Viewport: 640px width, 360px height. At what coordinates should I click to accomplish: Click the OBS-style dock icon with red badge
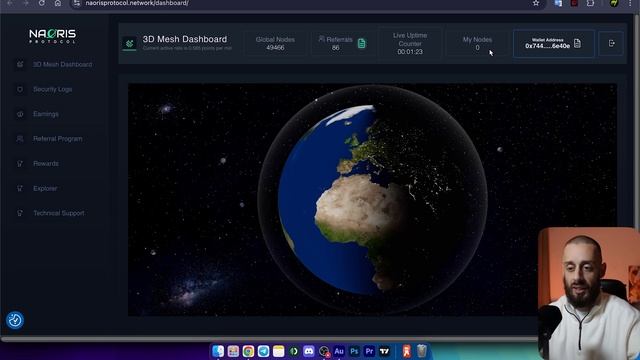tap(324, 351)
